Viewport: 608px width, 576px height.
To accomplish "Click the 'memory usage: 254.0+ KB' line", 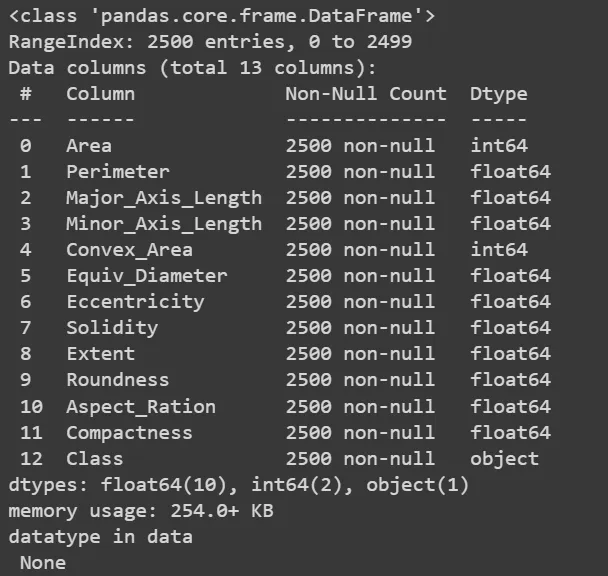I will pyautogui.click(x=141, y=510).
